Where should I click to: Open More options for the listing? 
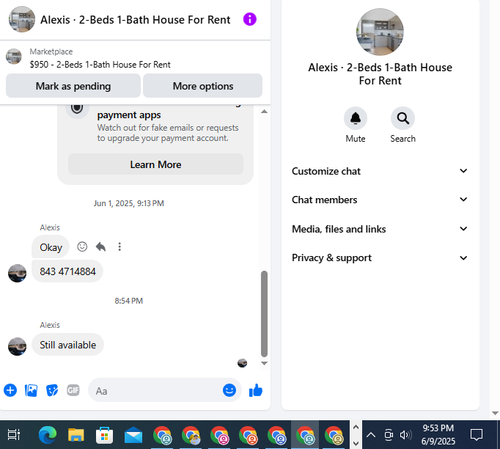203,86
